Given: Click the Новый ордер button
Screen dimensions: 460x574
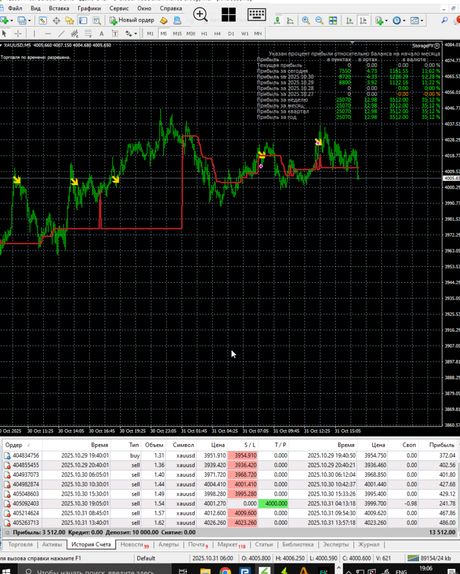Looking at the screenshot, I should [x=132, y=20].
